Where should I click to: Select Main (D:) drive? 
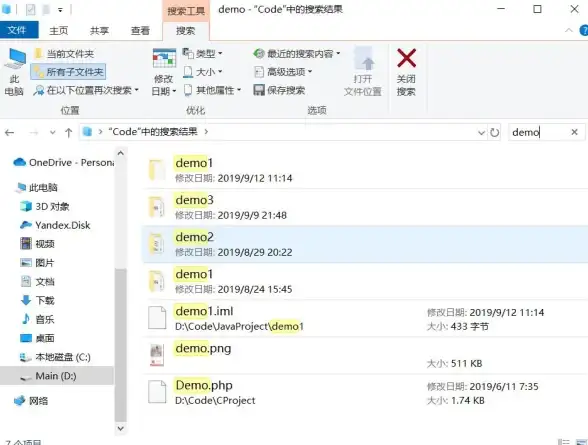click(57, 376)
